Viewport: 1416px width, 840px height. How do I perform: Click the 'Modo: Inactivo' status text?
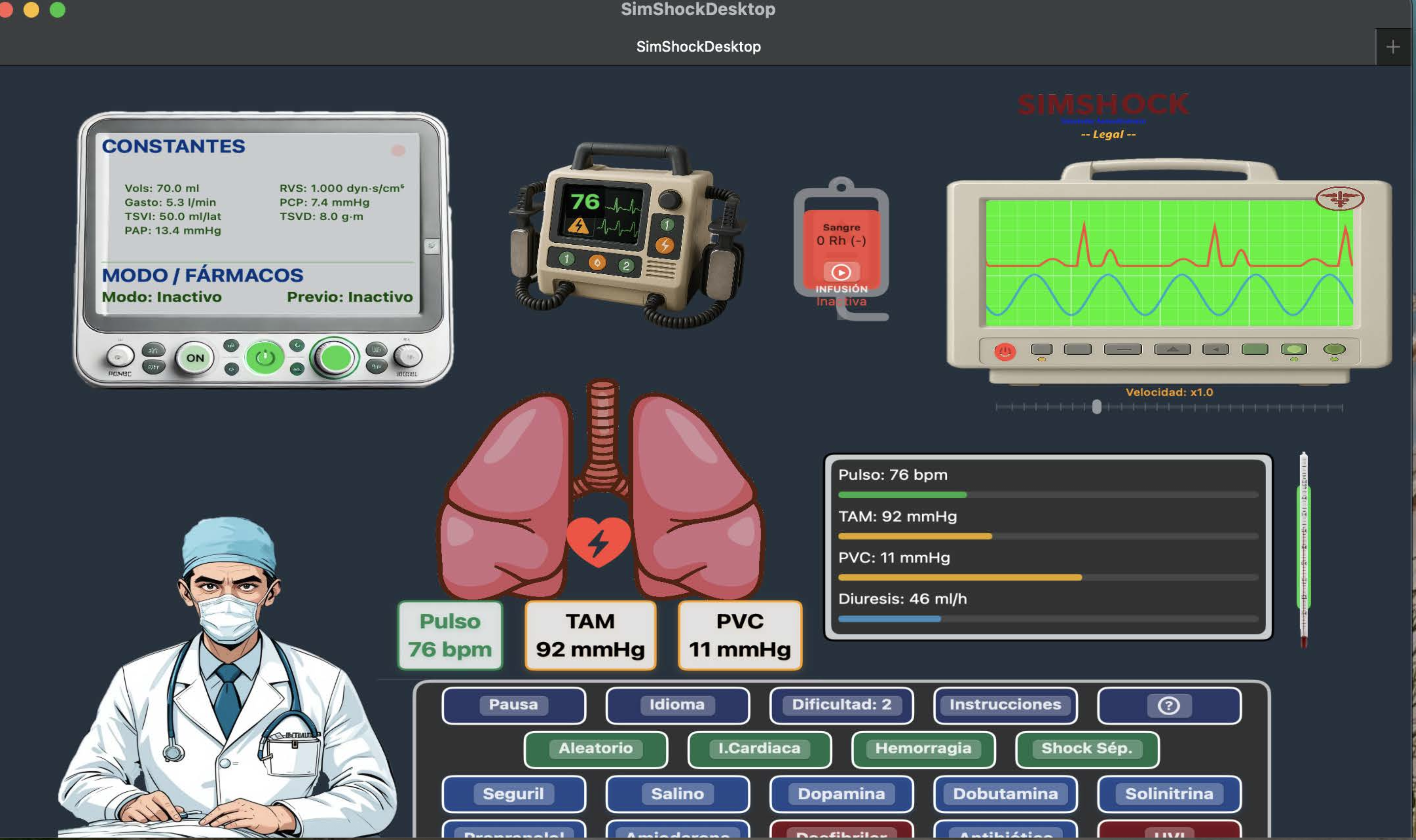pos(161,297)
